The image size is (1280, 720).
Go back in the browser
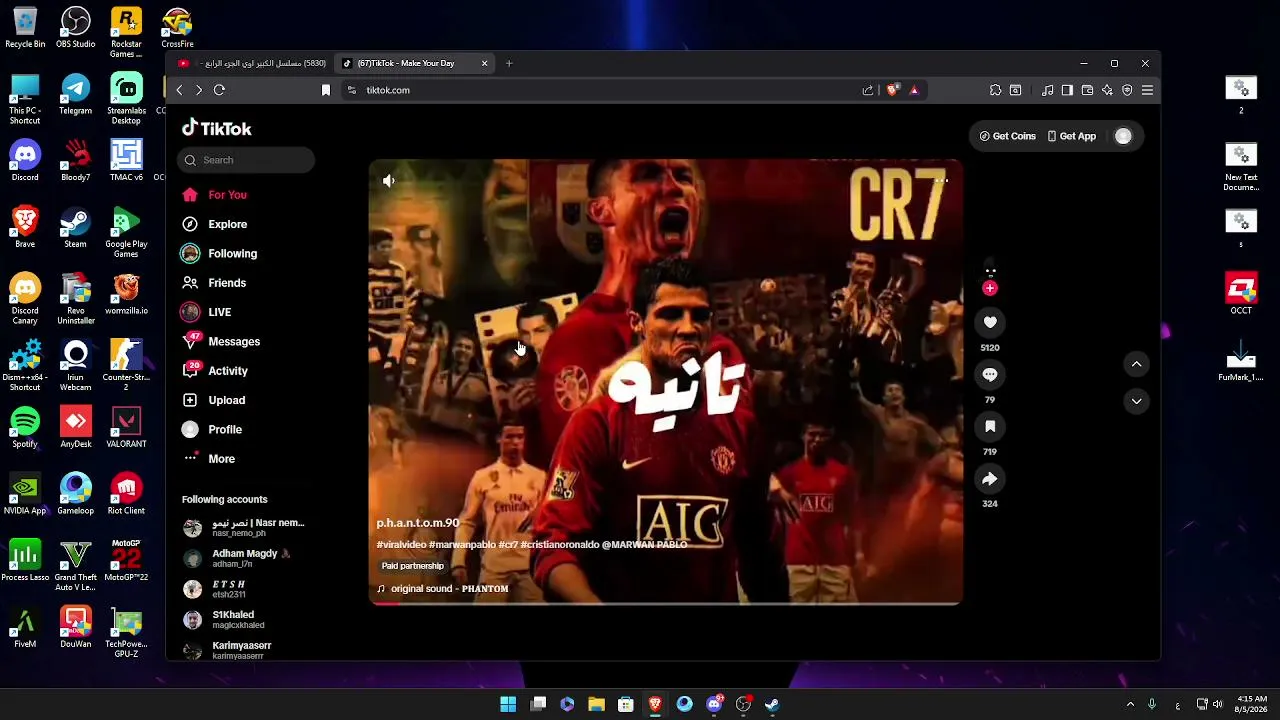coord(180,90)
